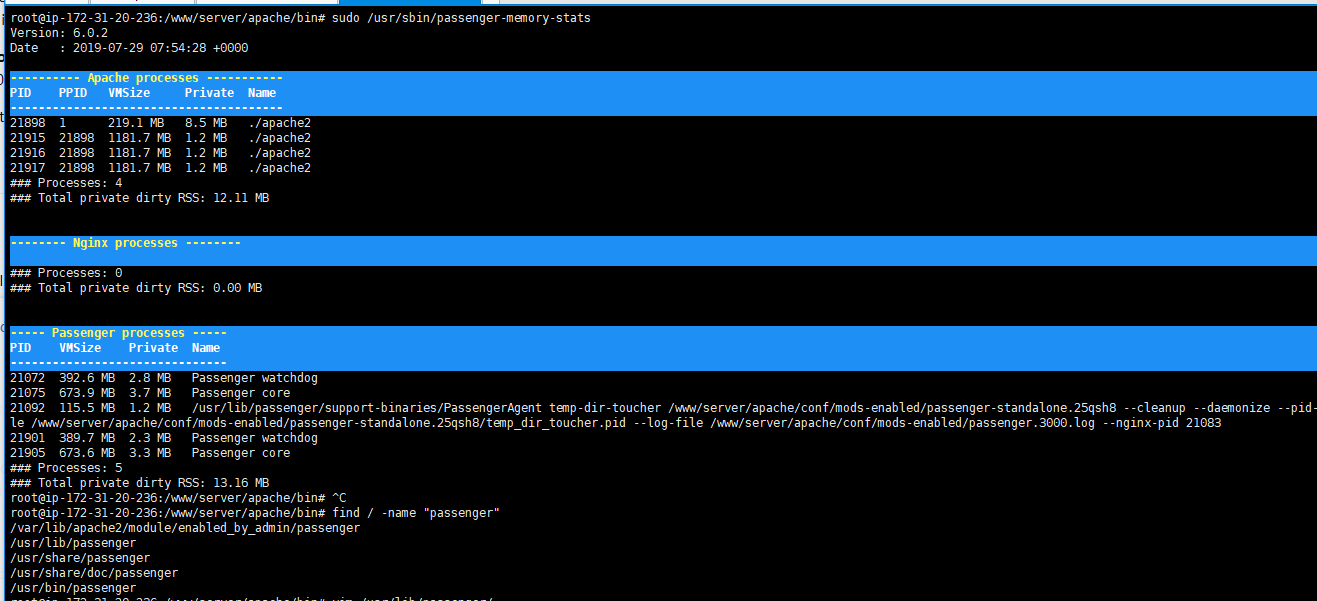The image size is (1317, 601).
Task: Click the 8.5 MB private memory value
Action: tap(205, 123)
